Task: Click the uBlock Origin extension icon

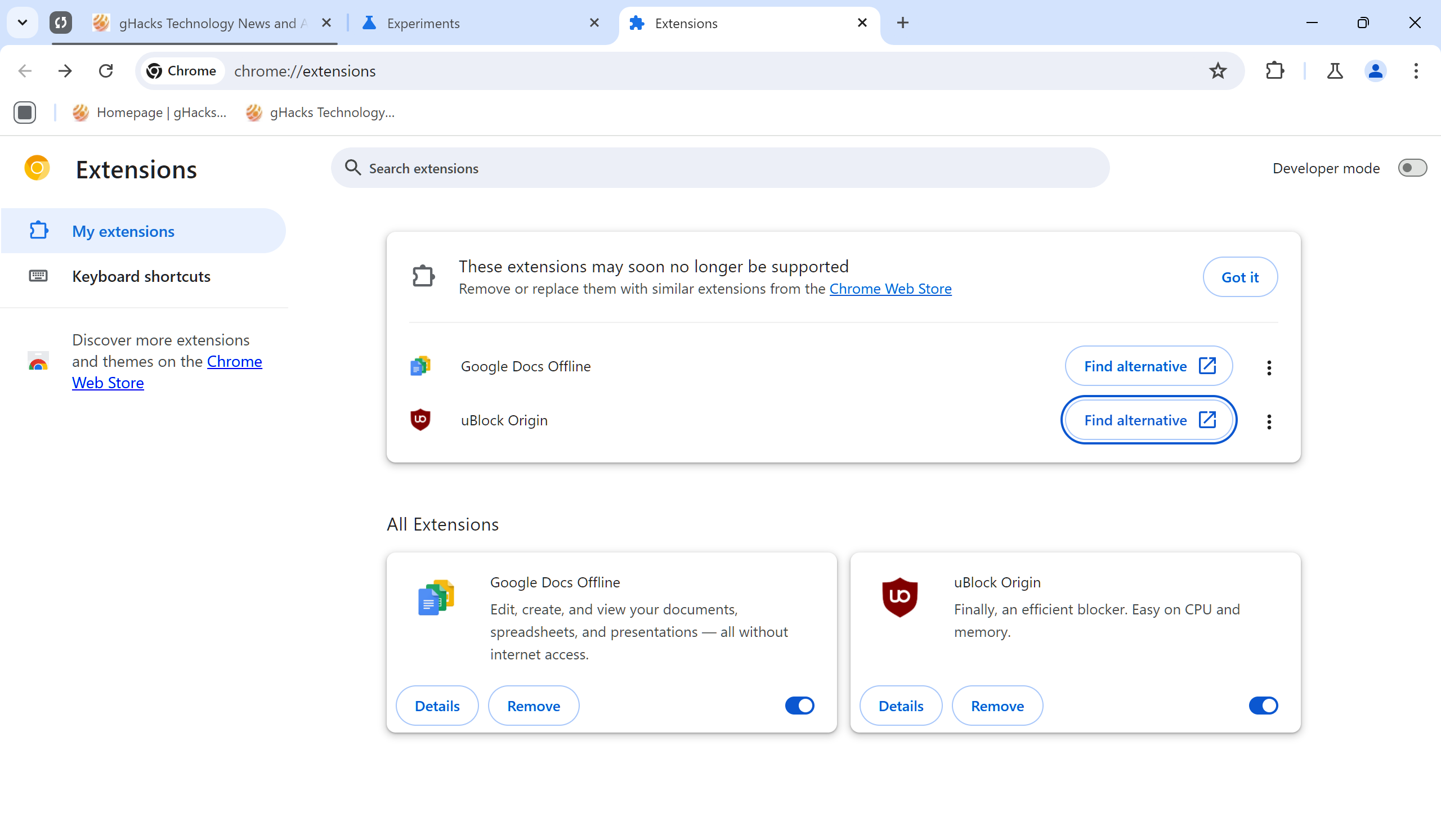Action: tap(421, 420)
